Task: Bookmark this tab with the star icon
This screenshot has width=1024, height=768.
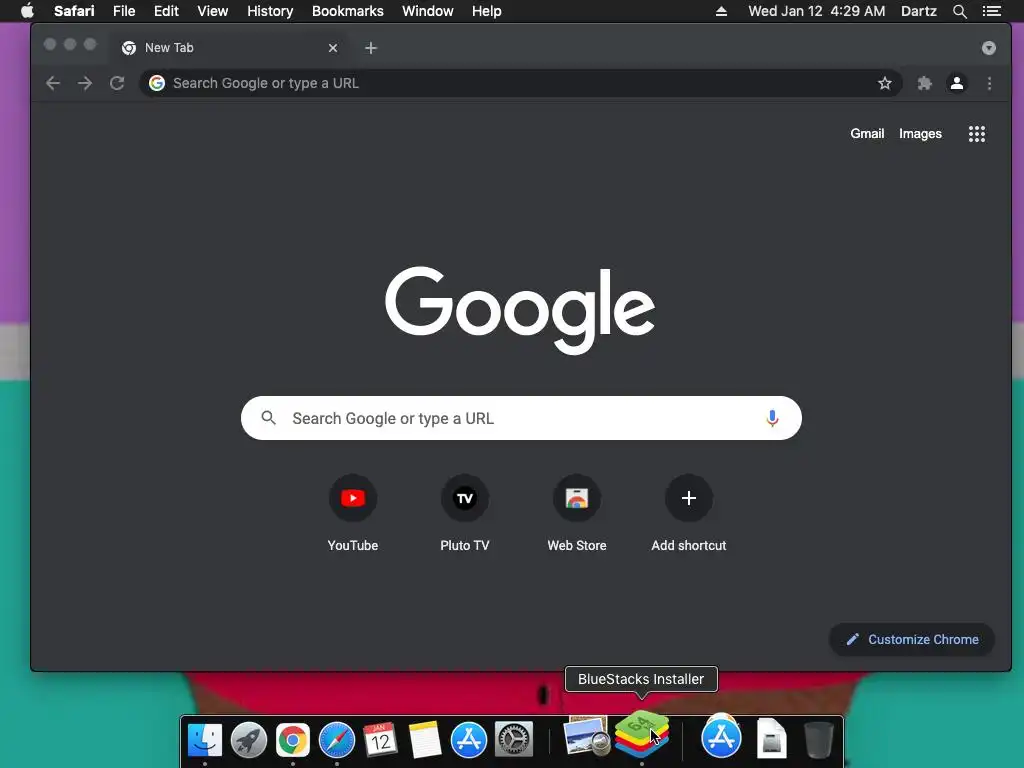Action: [x=884, y=83]
